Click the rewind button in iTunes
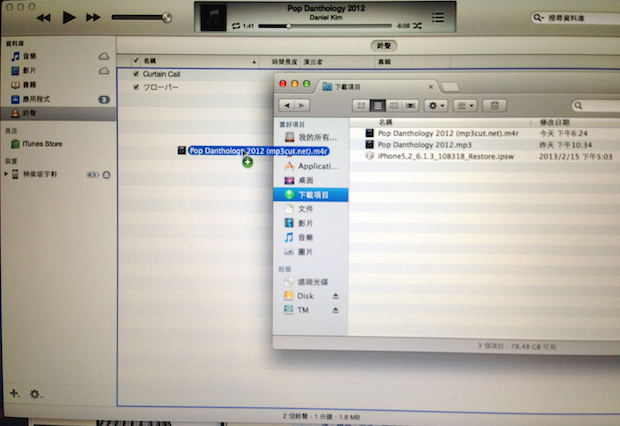This screenshot has width=620, height=426. [x=43, y=18]
